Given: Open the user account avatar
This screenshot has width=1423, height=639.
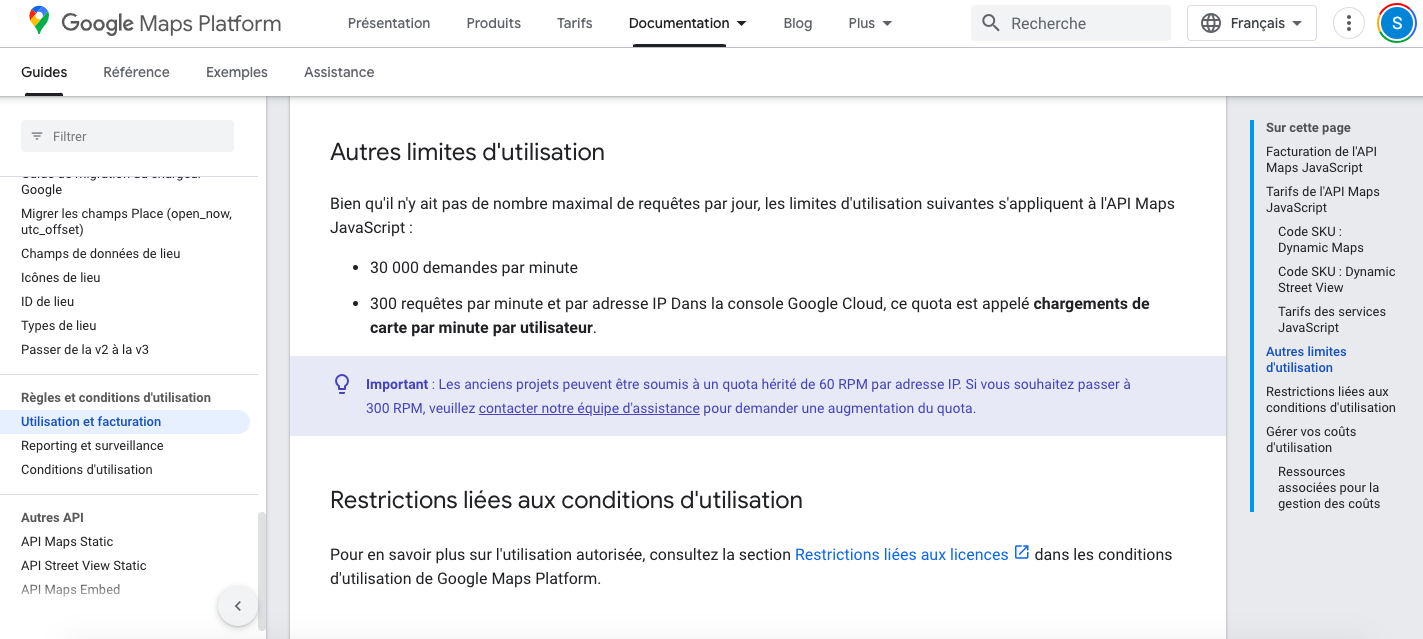Looking at the screenshot, I should pos(1396,23).
